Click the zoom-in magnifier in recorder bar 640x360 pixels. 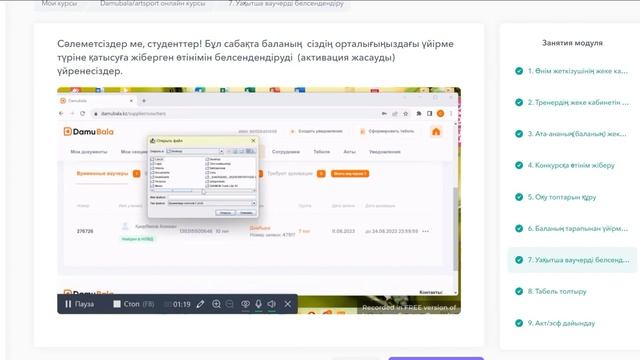(x=216, y=304)
